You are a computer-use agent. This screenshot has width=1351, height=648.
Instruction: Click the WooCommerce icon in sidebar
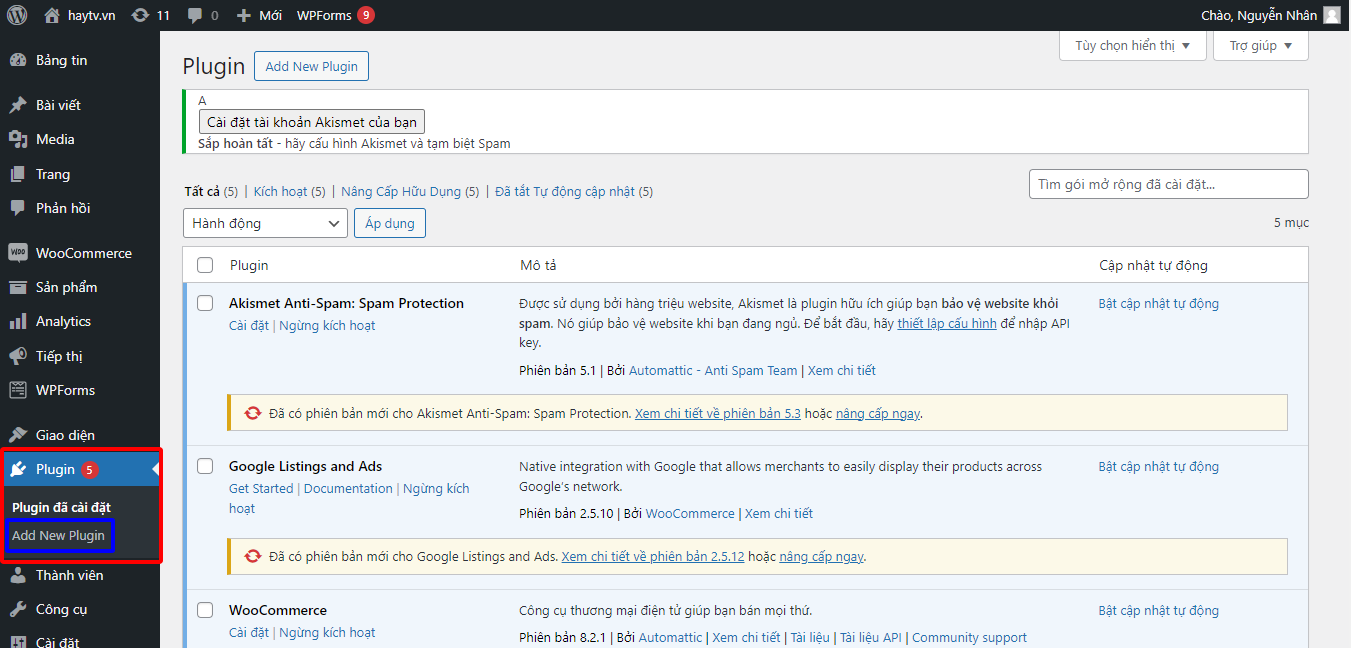point(18,253)
